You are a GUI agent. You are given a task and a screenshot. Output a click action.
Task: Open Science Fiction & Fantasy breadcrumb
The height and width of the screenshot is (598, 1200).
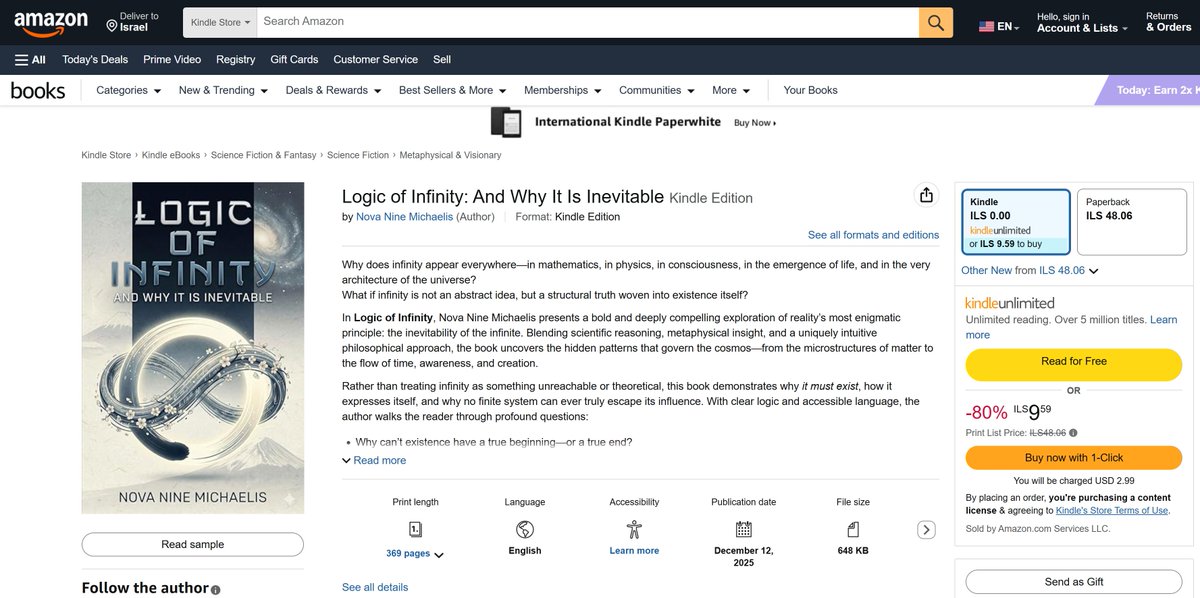(263, 155)
